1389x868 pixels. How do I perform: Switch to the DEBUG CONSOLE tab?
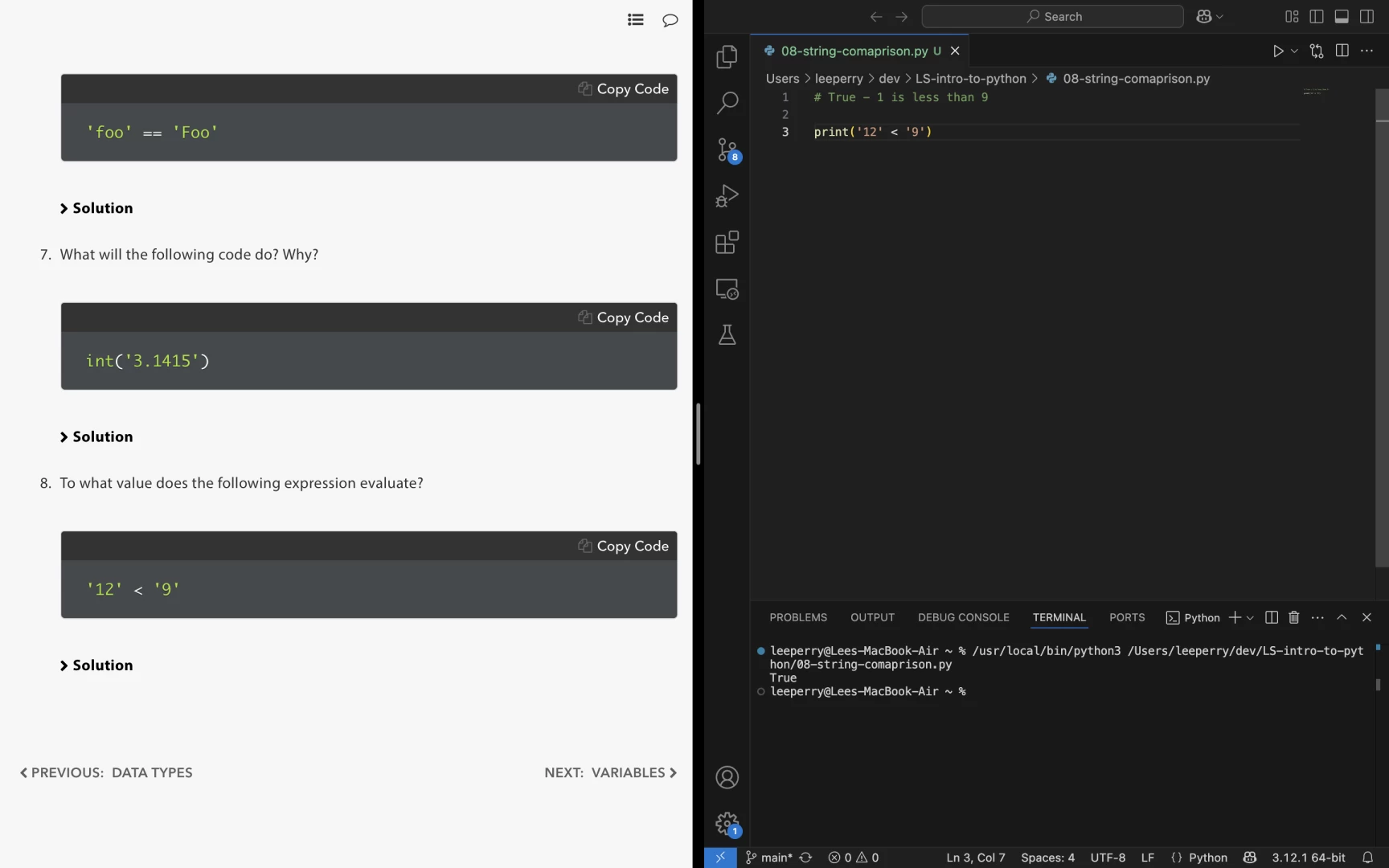(963, 617)
